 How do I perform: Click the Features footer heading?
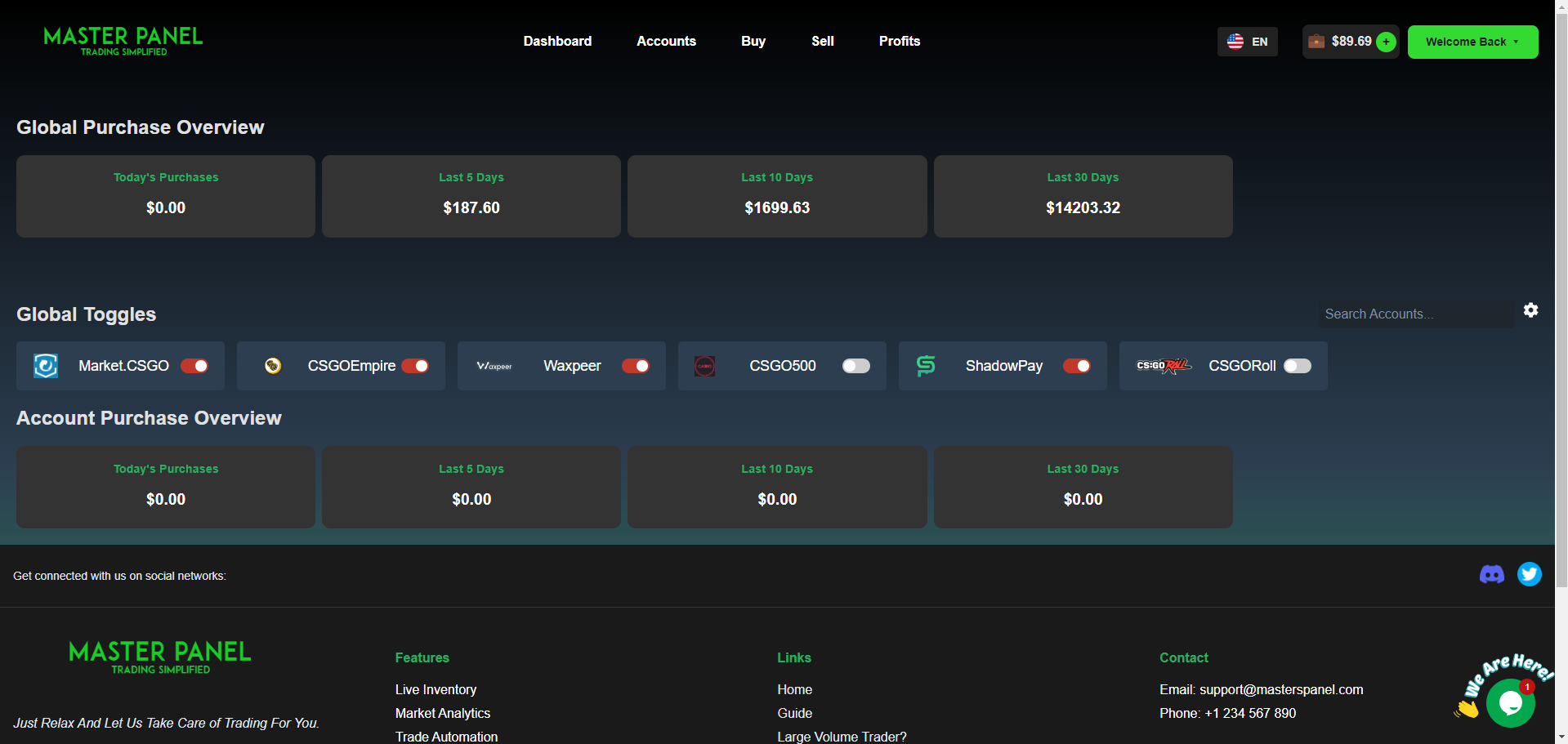click(422, 657)
